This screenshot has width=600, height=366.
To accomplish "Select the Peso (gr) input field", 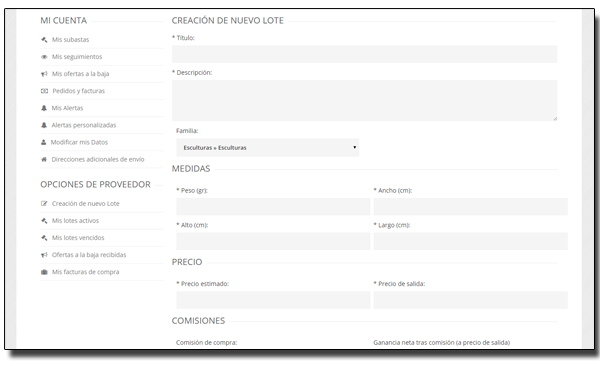I will 273,207.
